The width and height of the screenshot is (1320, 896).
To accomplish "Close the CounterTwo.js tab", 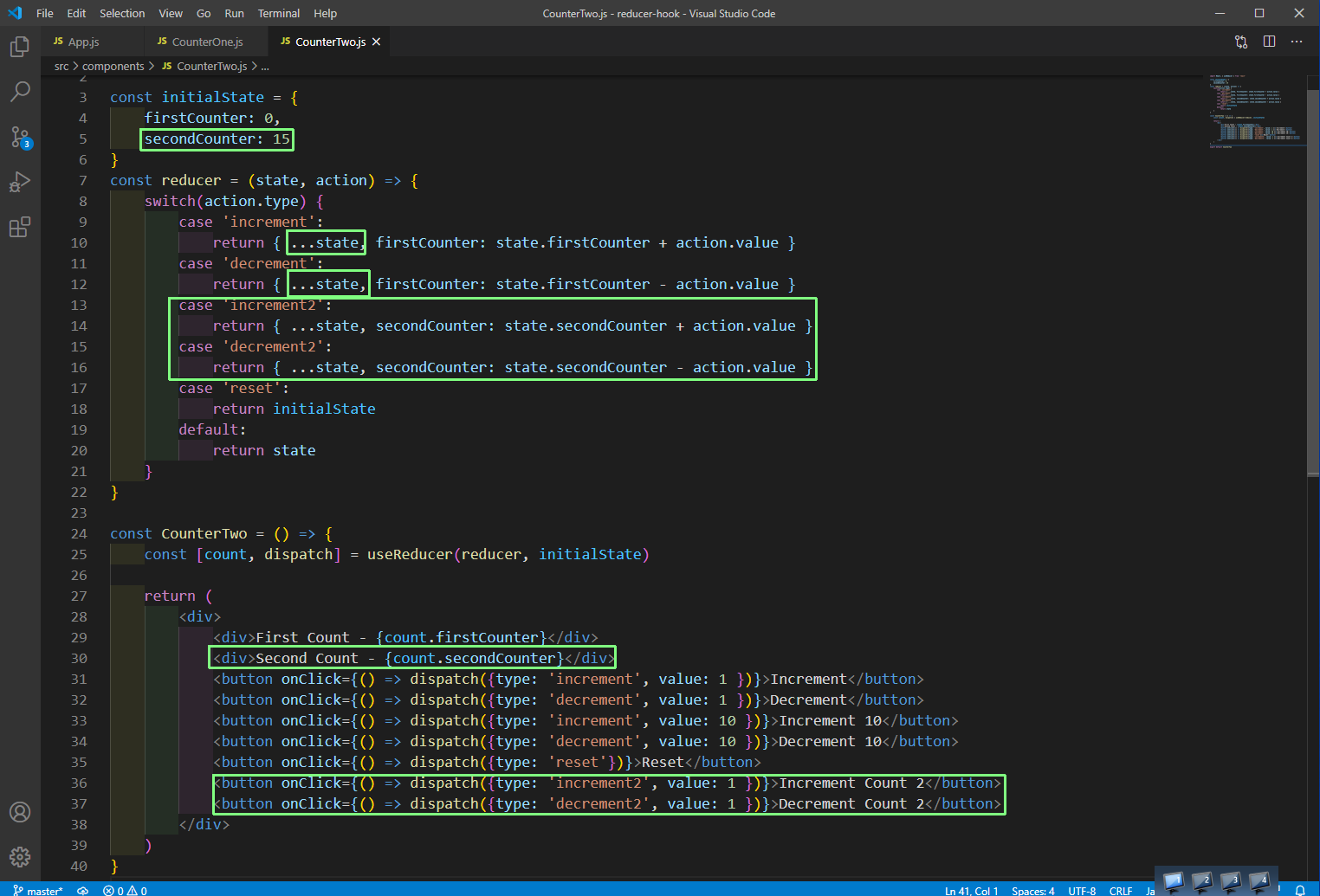I will 376,42.
